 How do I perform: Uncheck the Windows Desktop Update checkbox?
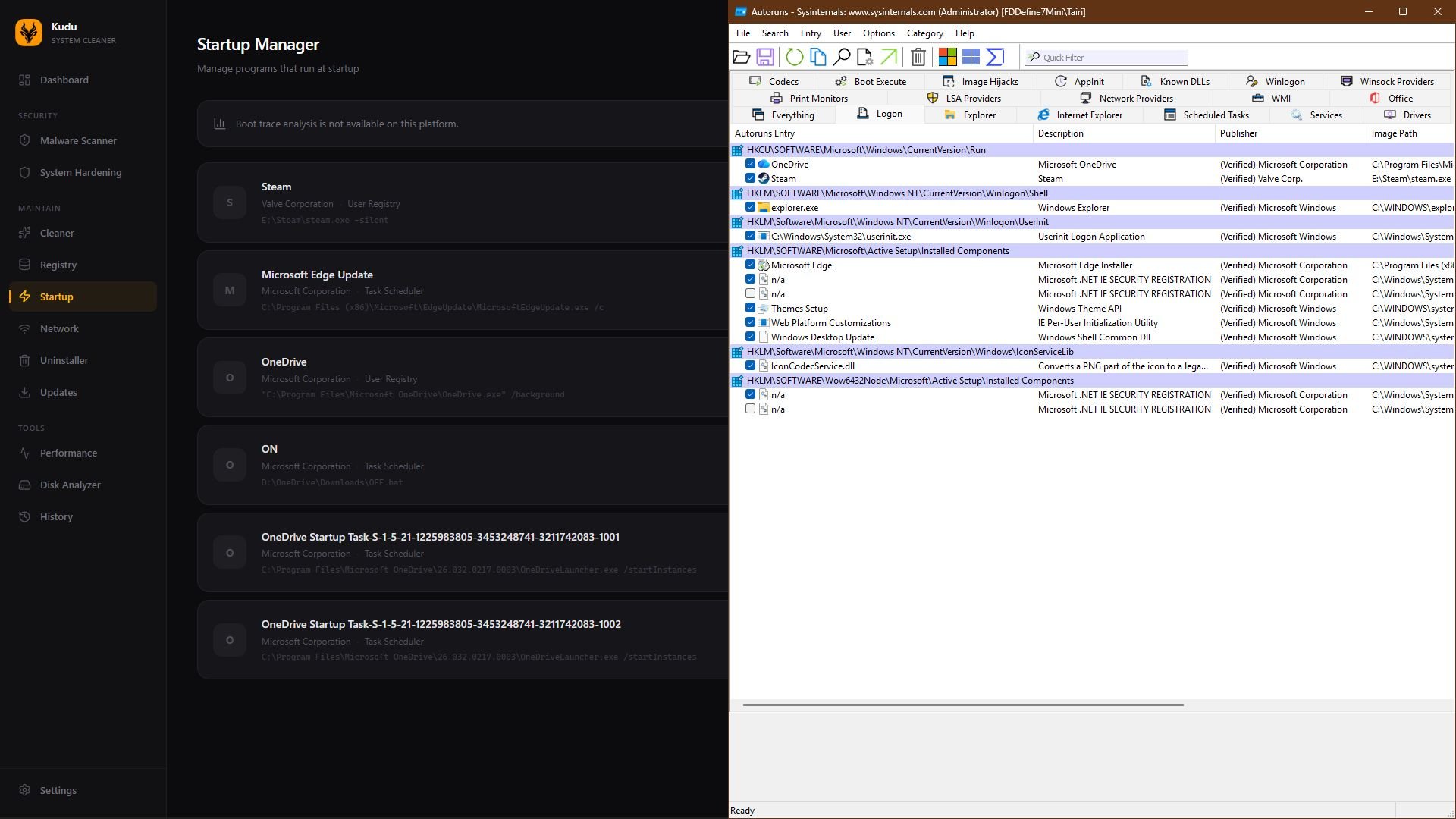[x=750, y=337]
